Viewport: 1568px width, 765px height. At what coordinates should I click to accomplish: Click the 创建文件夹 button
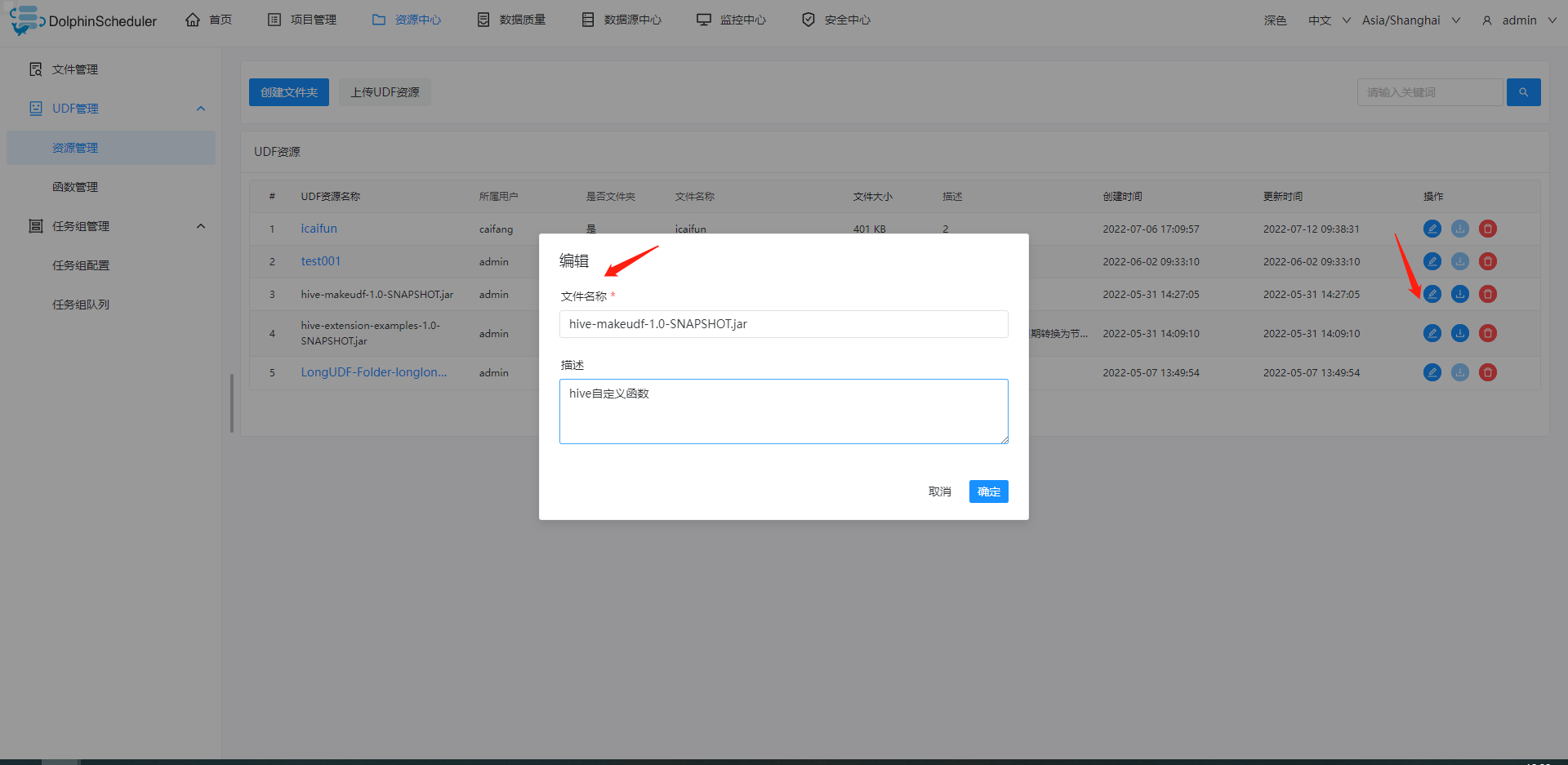[x=289, y=92]
